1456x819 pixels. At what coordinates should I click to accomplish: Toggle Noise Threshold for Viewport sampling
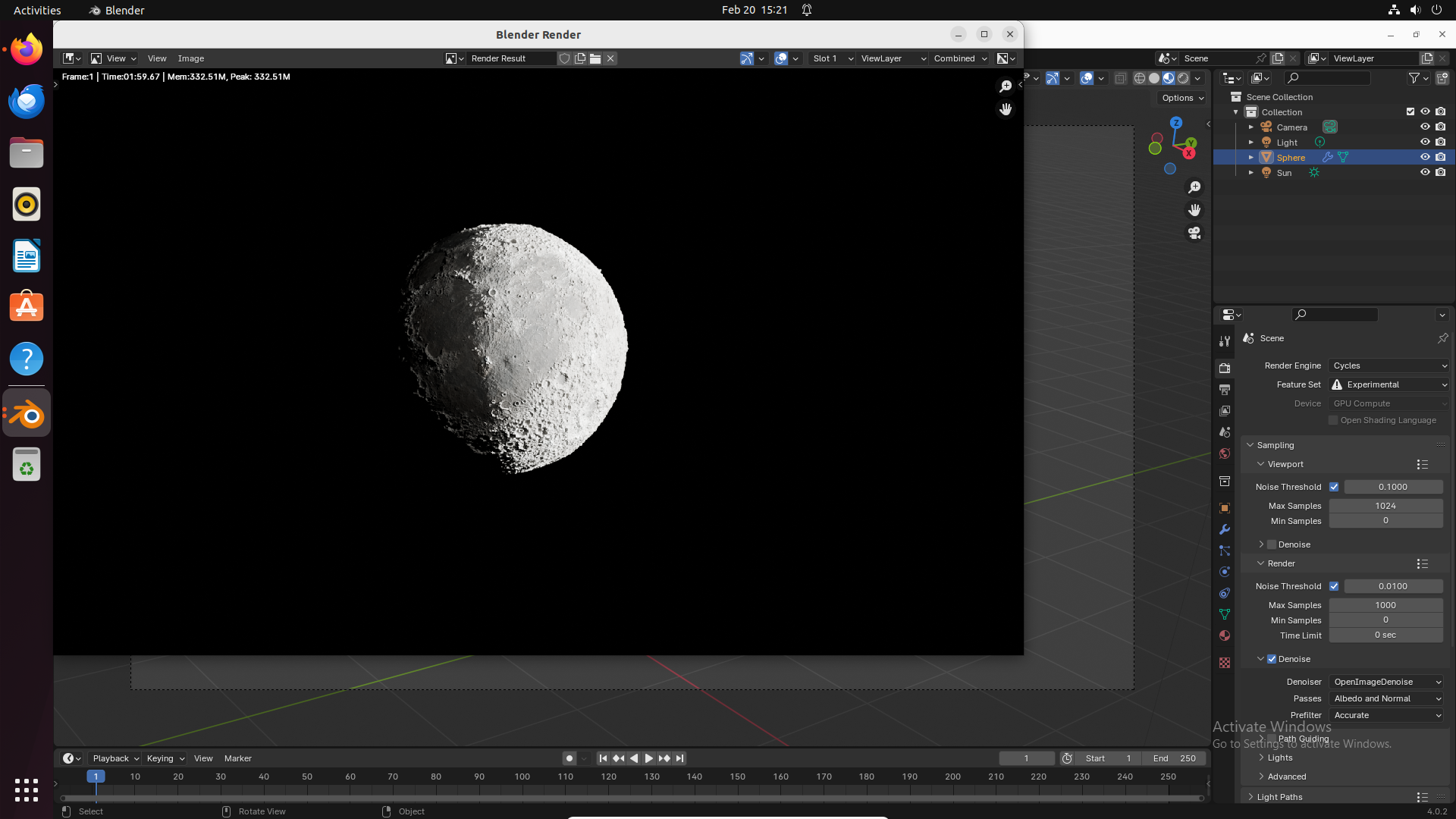pos(1334,487)
